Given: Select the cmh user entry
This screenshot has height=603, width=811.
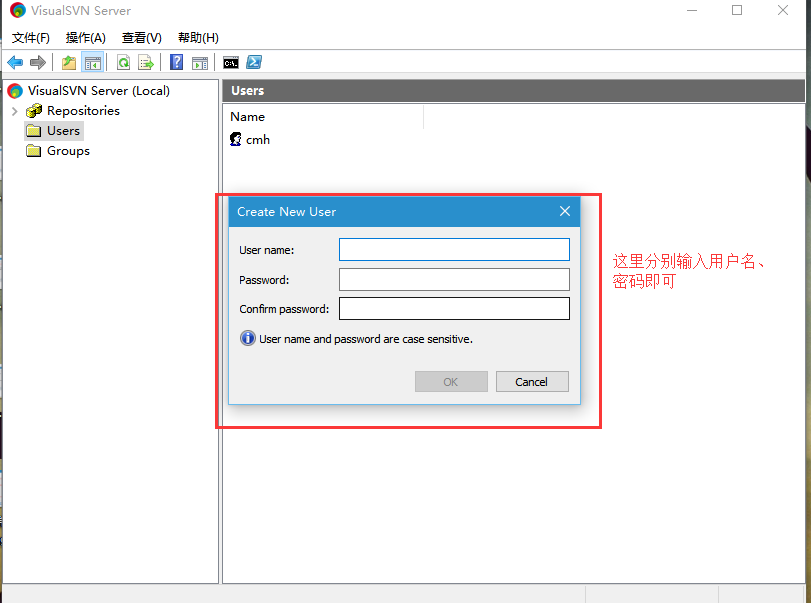Looking at the screenshot, I should 258,140.
